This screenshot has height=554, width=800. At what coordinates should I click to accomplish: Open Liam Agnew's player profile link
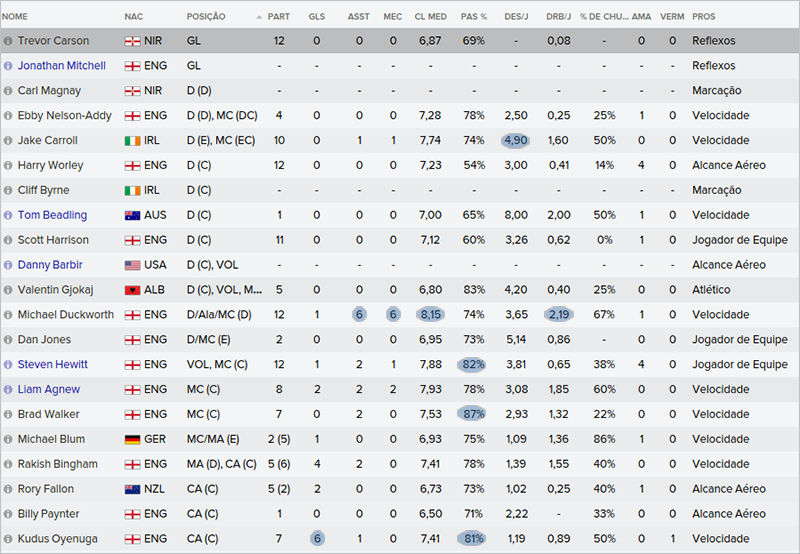click(48, 390)
